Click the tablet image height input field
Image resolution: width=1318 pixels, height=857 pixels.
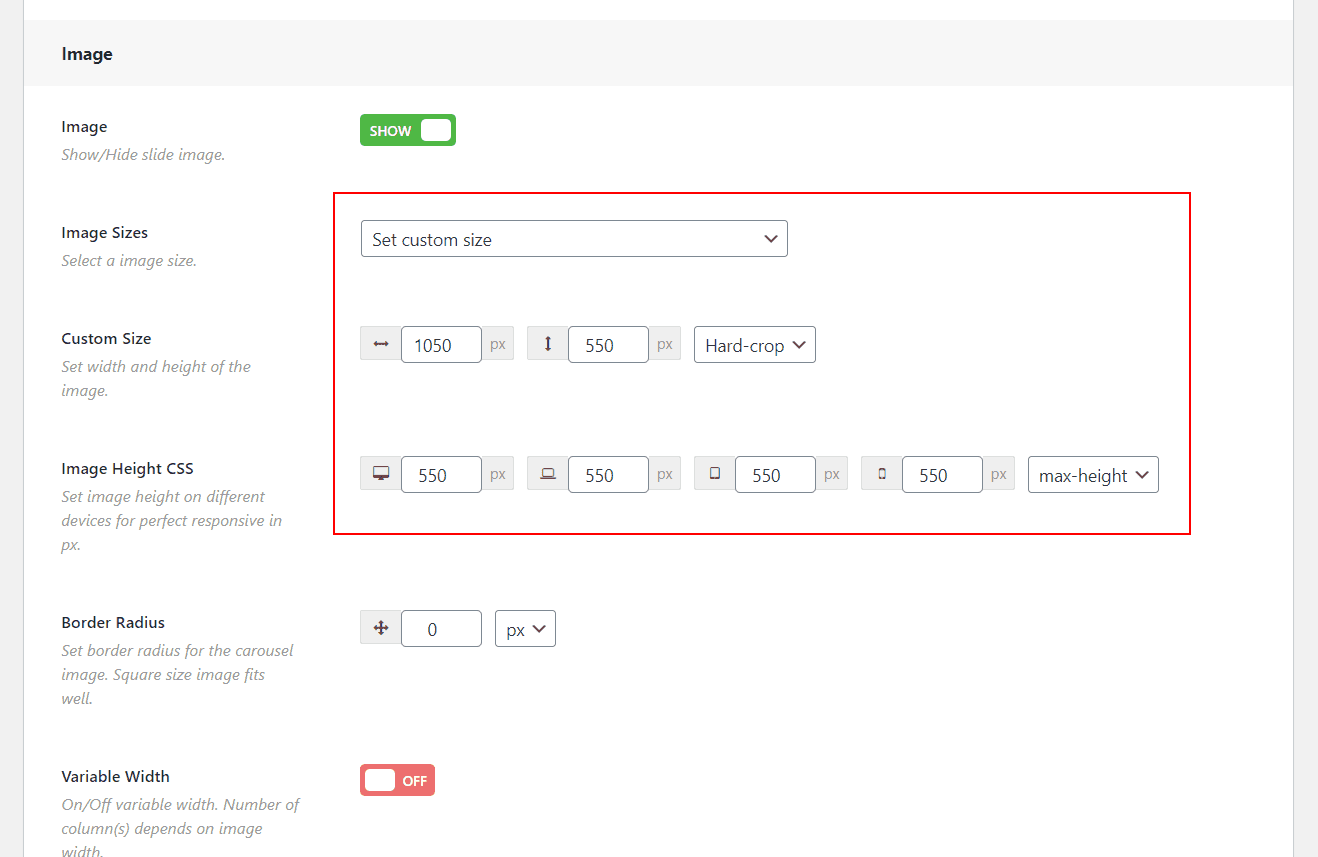(x=775, y=475)
